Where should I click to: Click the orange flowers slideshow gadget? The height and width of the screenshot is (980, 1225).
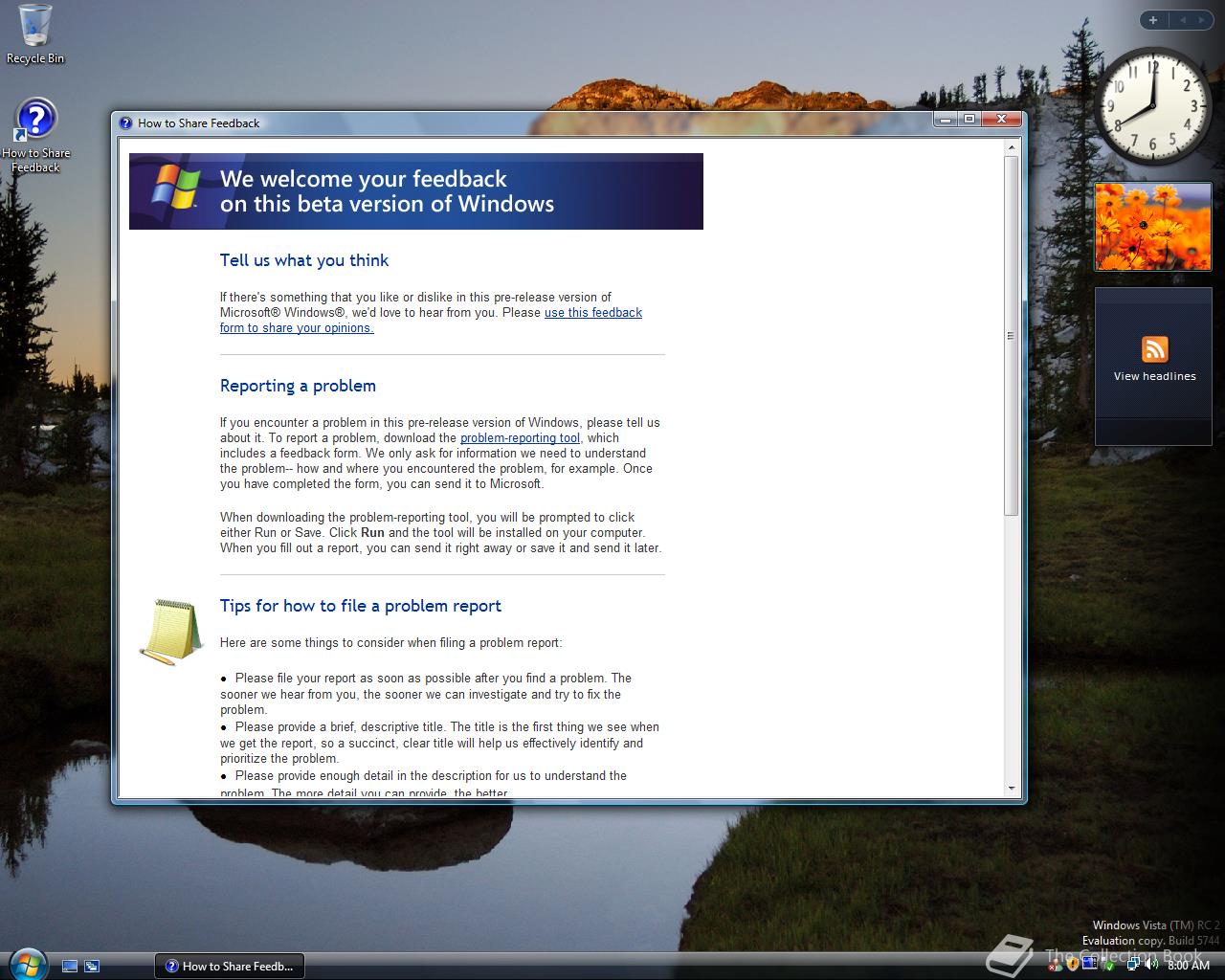[x=1153, y=227]
